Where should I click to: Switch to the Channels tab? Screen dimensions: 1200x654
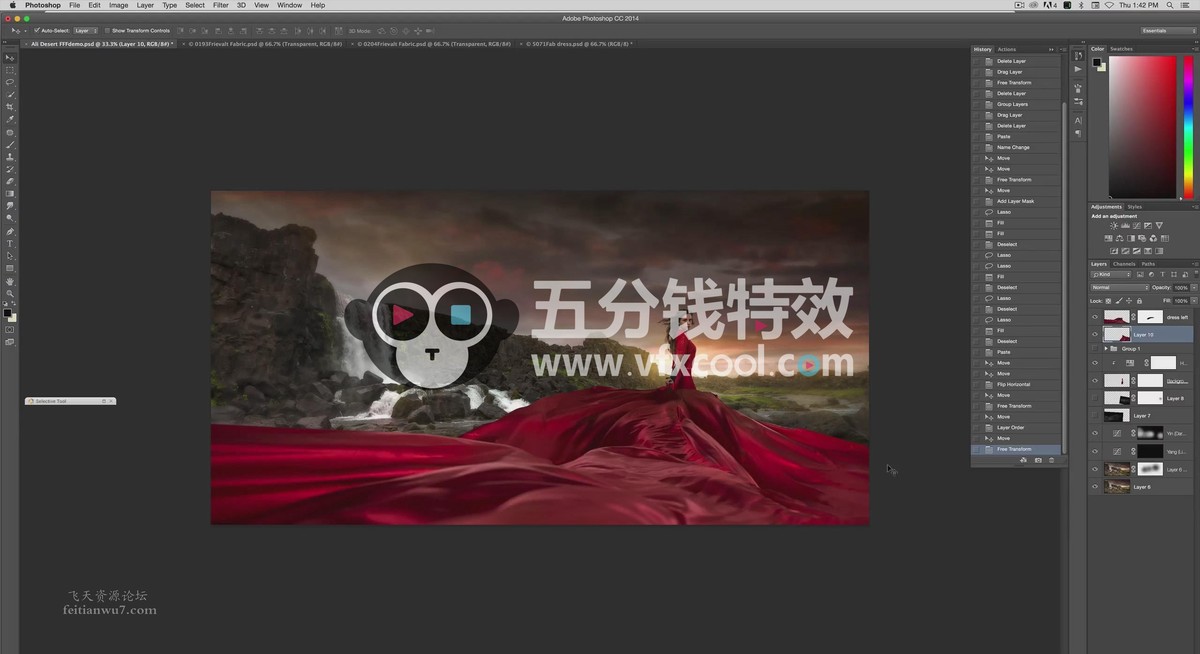pyautogui.click(x=1124, y=264)
